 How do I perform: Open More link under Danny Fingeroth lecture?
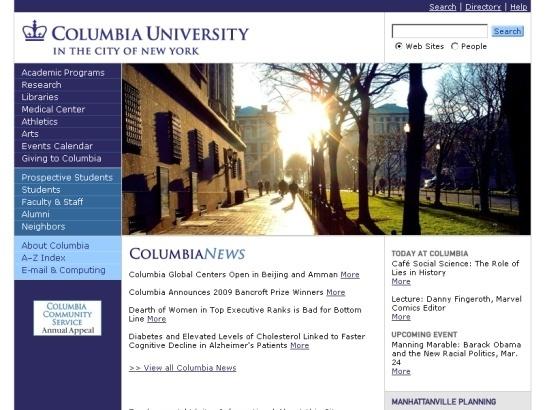click(x=401, y=317)
